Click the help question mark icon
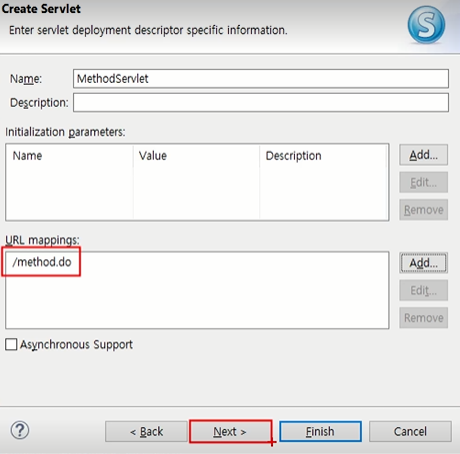This screenshot has width=460, height=454. tap(20, 430)
